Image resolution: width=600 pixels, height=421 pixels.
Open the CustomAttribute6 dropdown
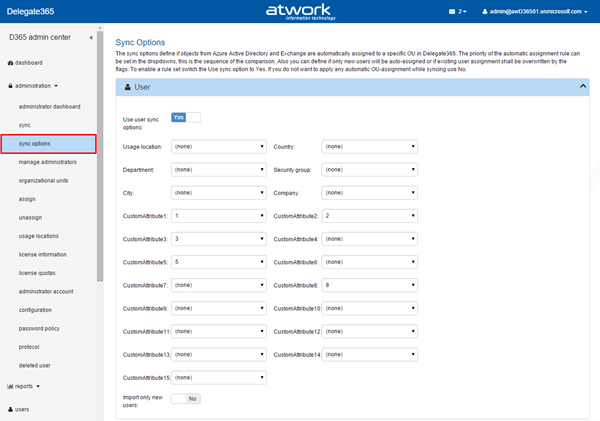tap(369, 262)
